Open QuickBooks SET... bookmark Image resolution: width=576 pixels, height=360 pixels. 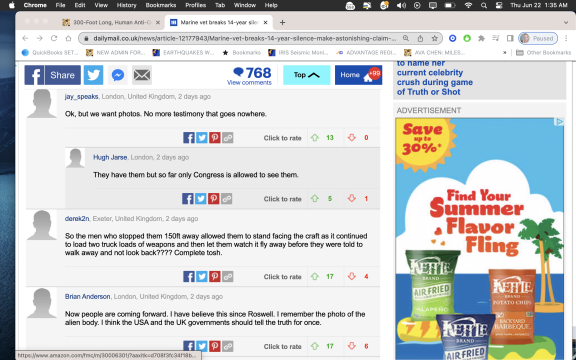point(50,53)
